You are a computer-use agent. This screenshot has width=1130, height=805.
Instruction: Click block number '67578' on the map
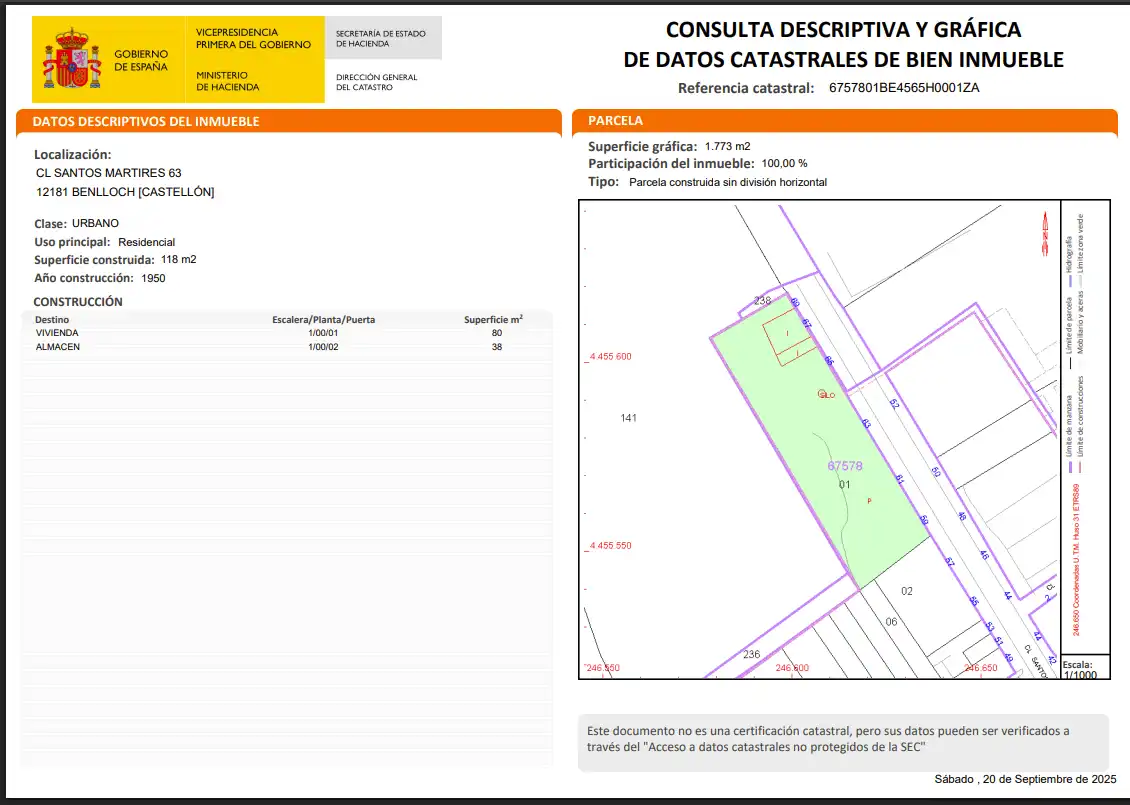click(845, 466)
